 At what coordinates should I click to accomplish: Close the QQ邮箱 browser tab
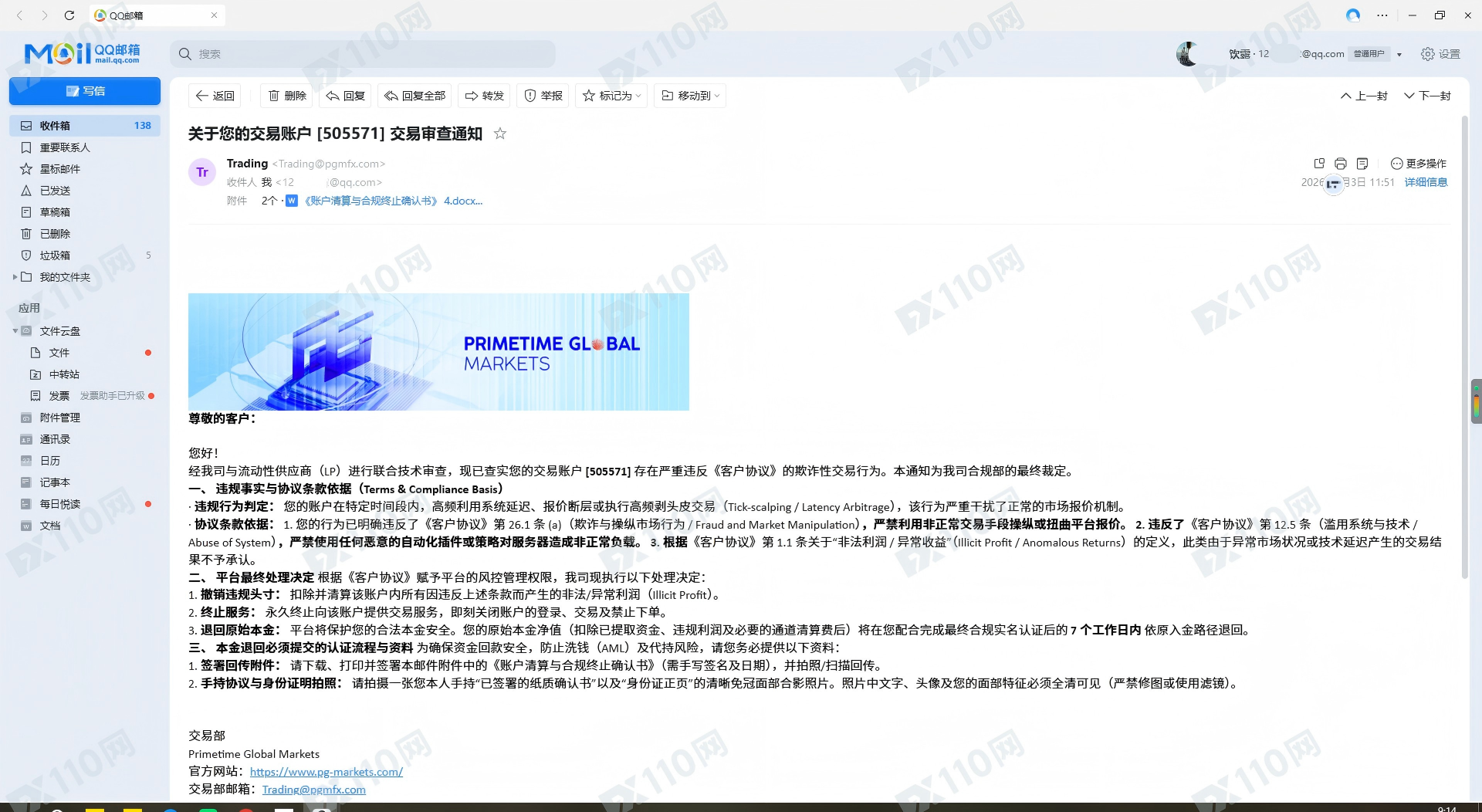pyautogui.click(x=214, y=15)
